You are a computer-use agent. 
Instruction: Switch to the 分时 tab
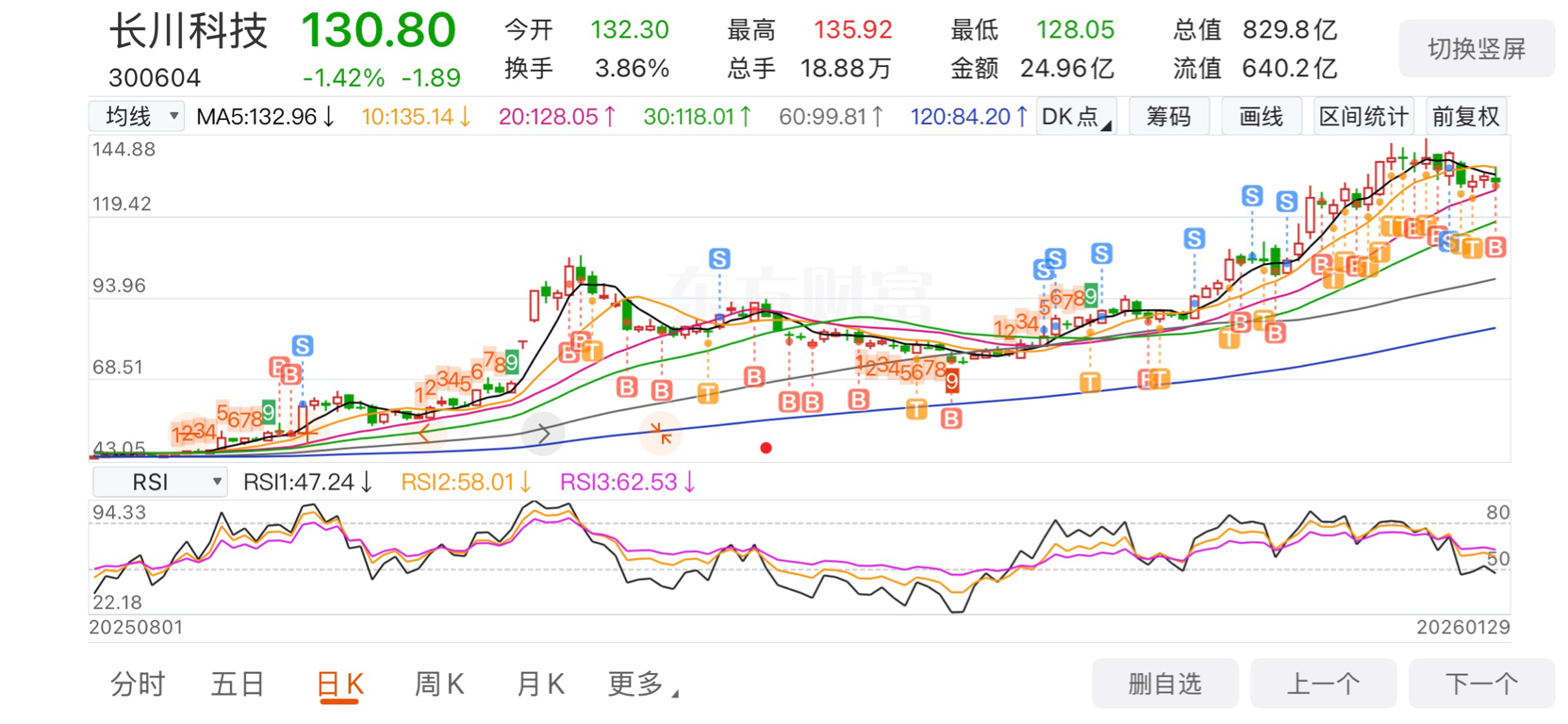point(138,683)
